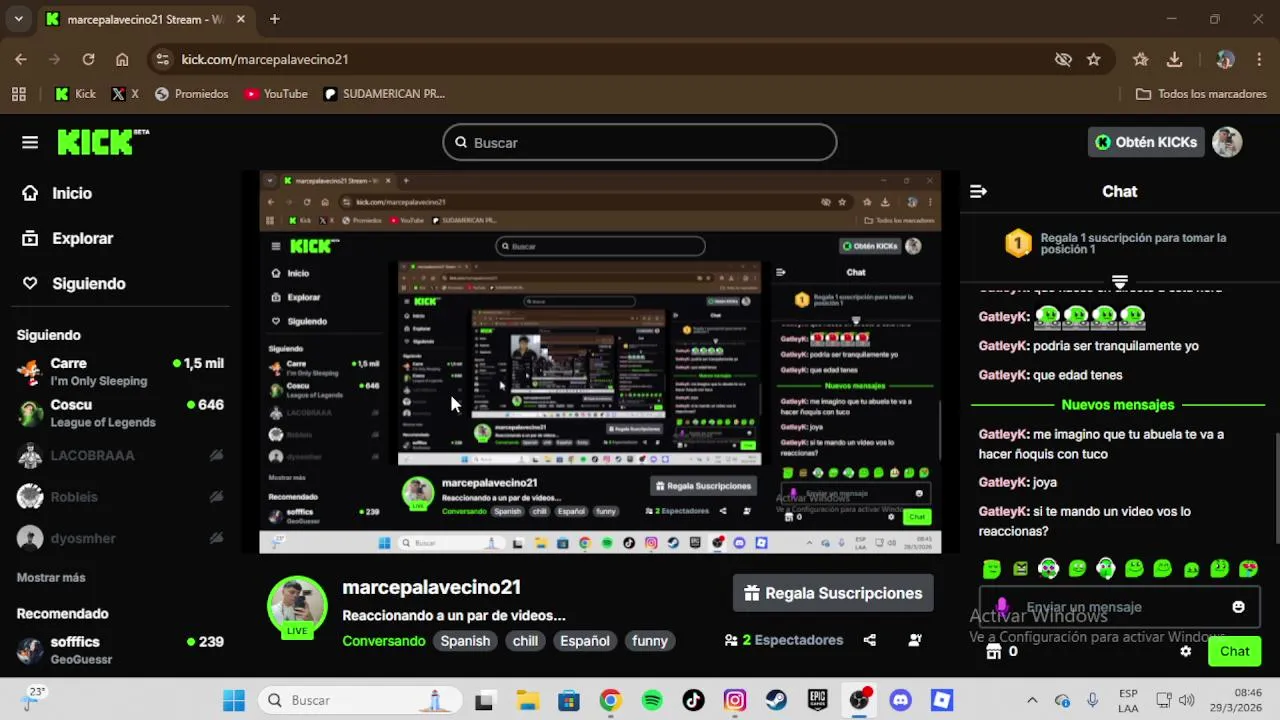Screen dimensions: 1280x720
Task: Collapse the chat panel arrow icon
Action: (x=978, y=191)
